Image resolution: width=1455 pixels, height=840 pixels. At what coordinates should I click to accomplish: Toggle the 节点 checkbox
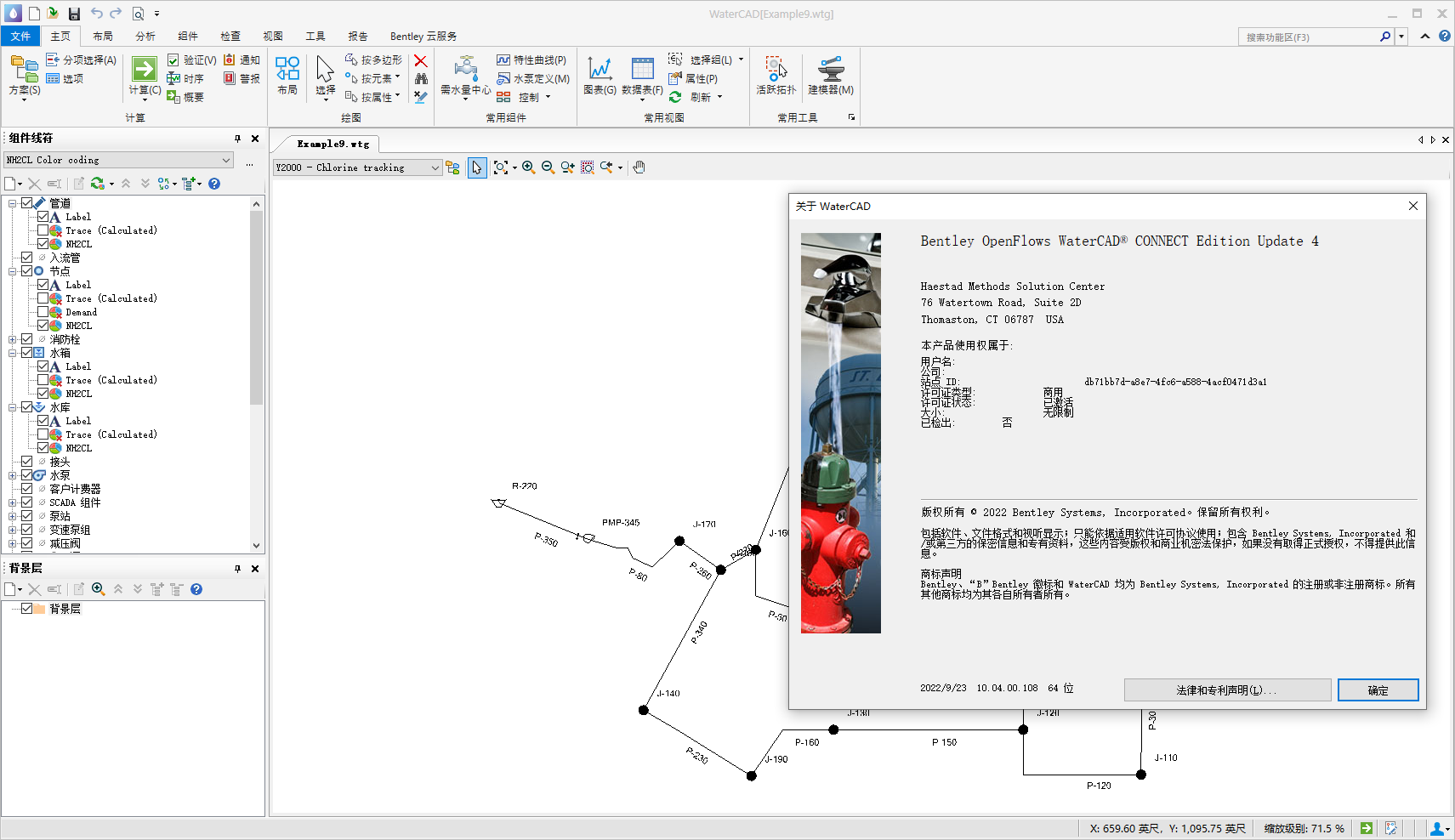click(26, 271)
